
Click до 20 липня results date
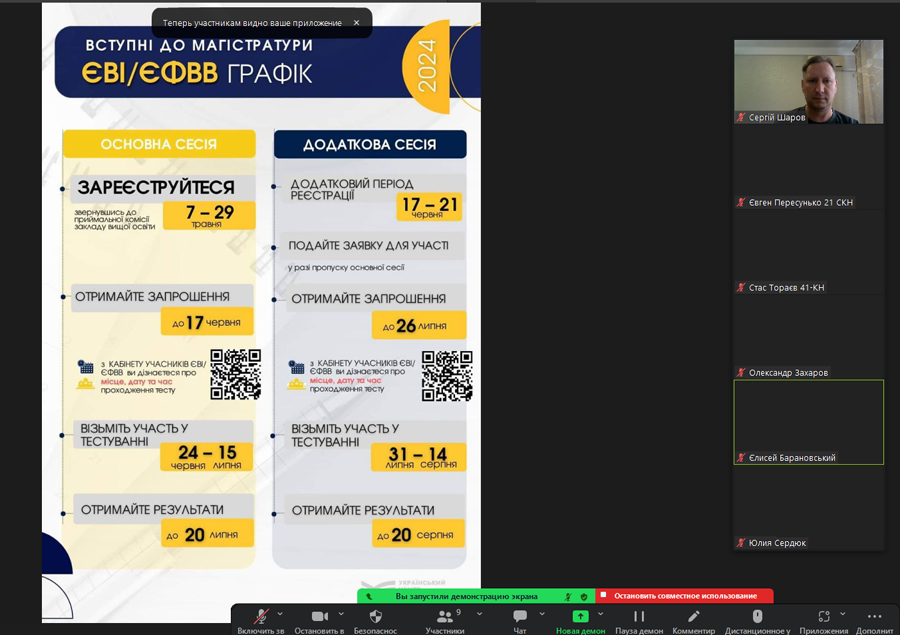(207, 534)
